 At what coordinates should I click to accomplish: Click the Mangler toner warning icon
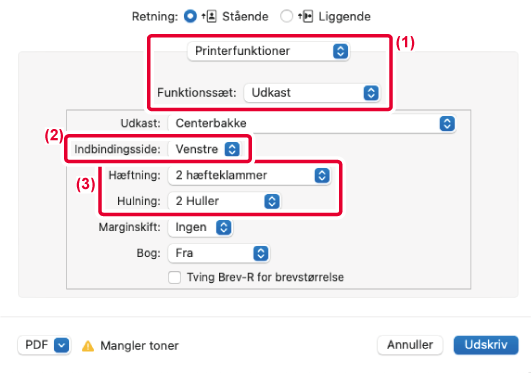pyautogui.click(x=88, y=346)
